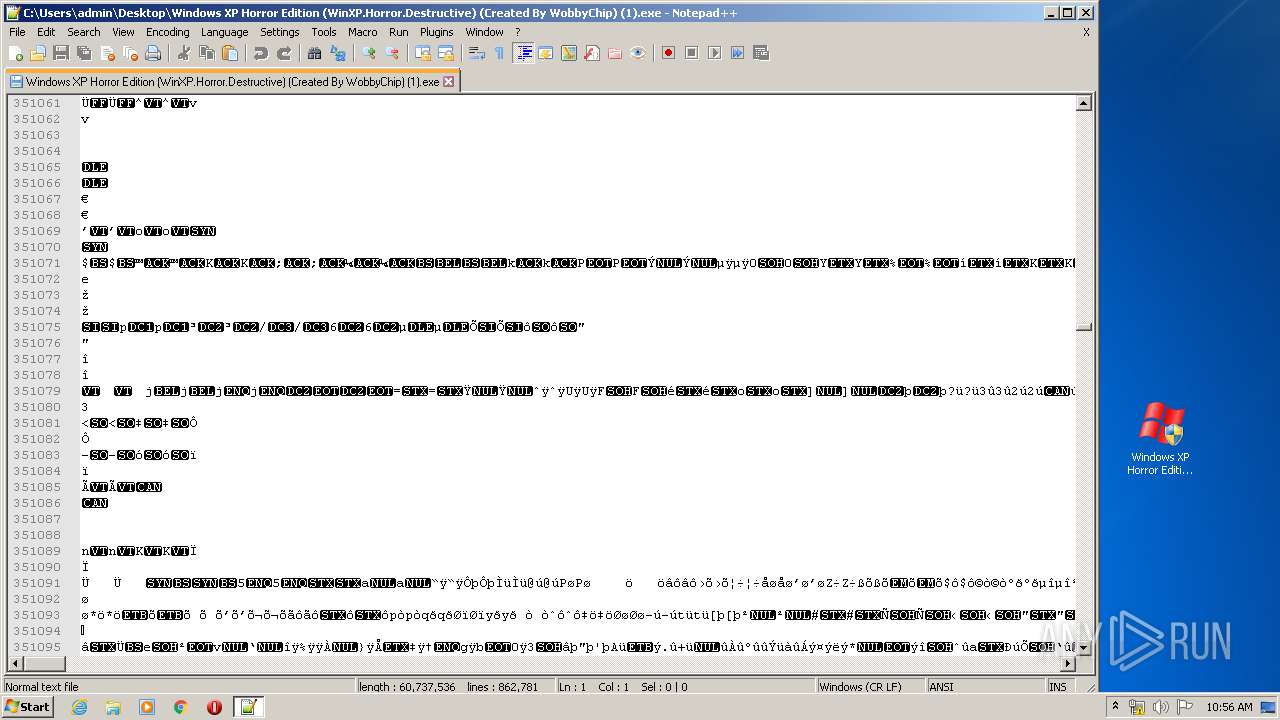The image size is (1280, 720).
Task: Open the Edit menu
Action: [46, 32]
